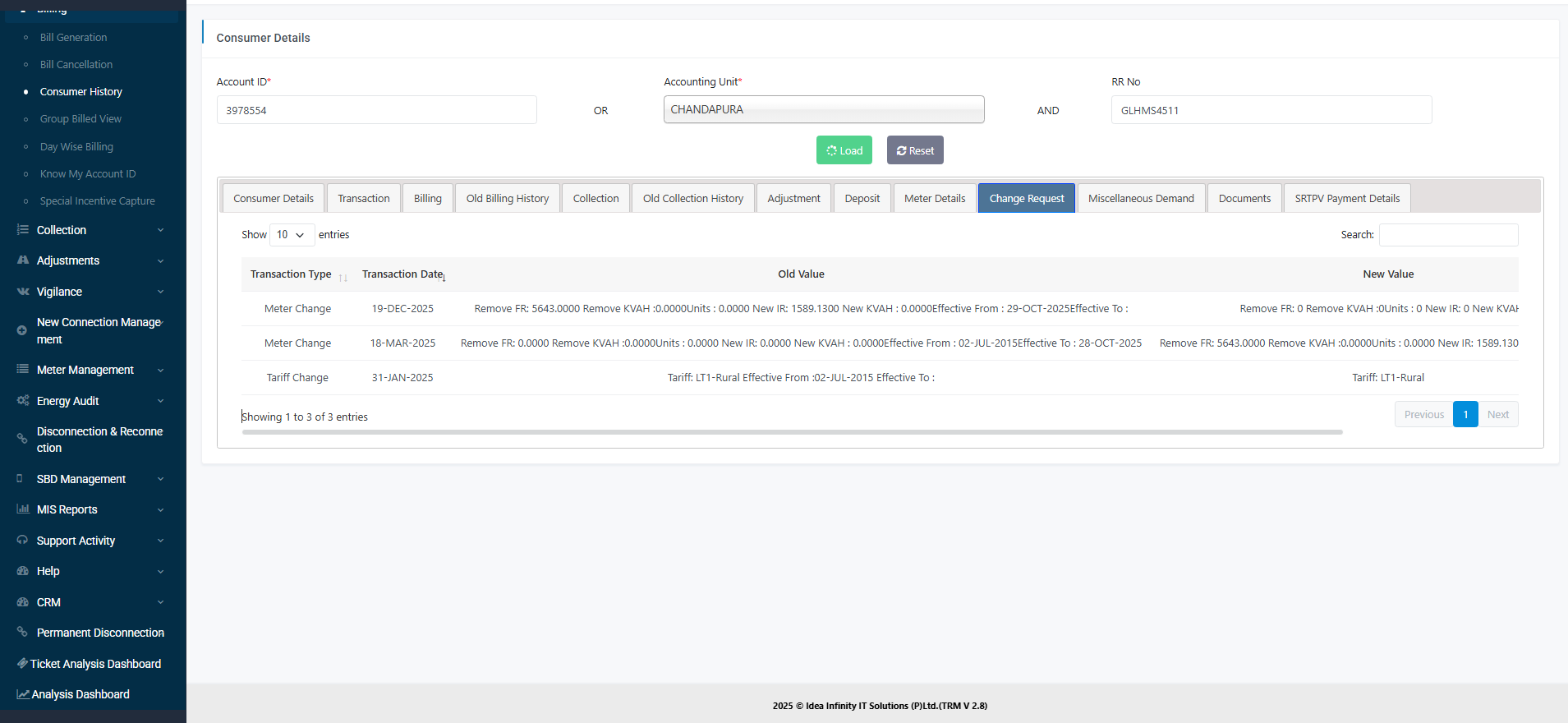Viewport: 1568px width, 723px height.
Task: Open the Old Billing History tab
Action: (507, 199)
